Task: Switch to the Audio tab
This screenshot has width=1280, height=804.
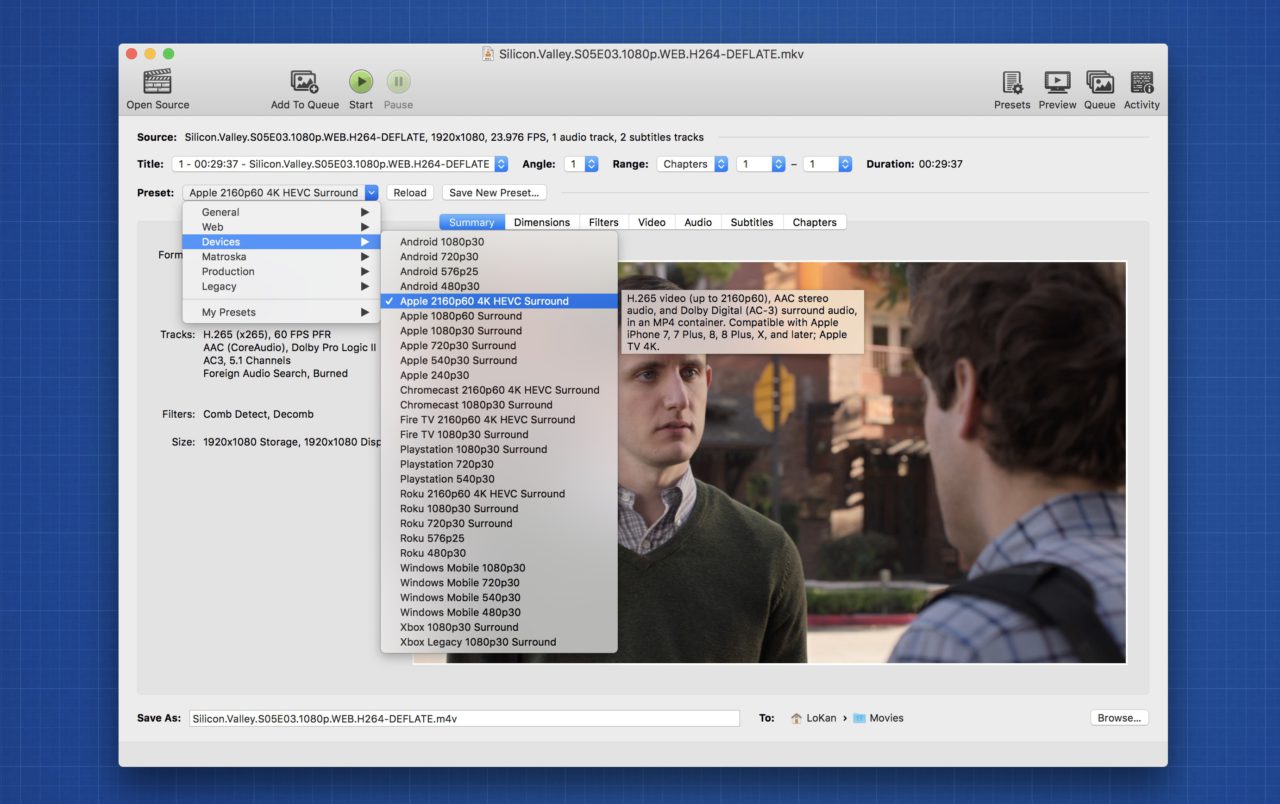Action: 698,222
